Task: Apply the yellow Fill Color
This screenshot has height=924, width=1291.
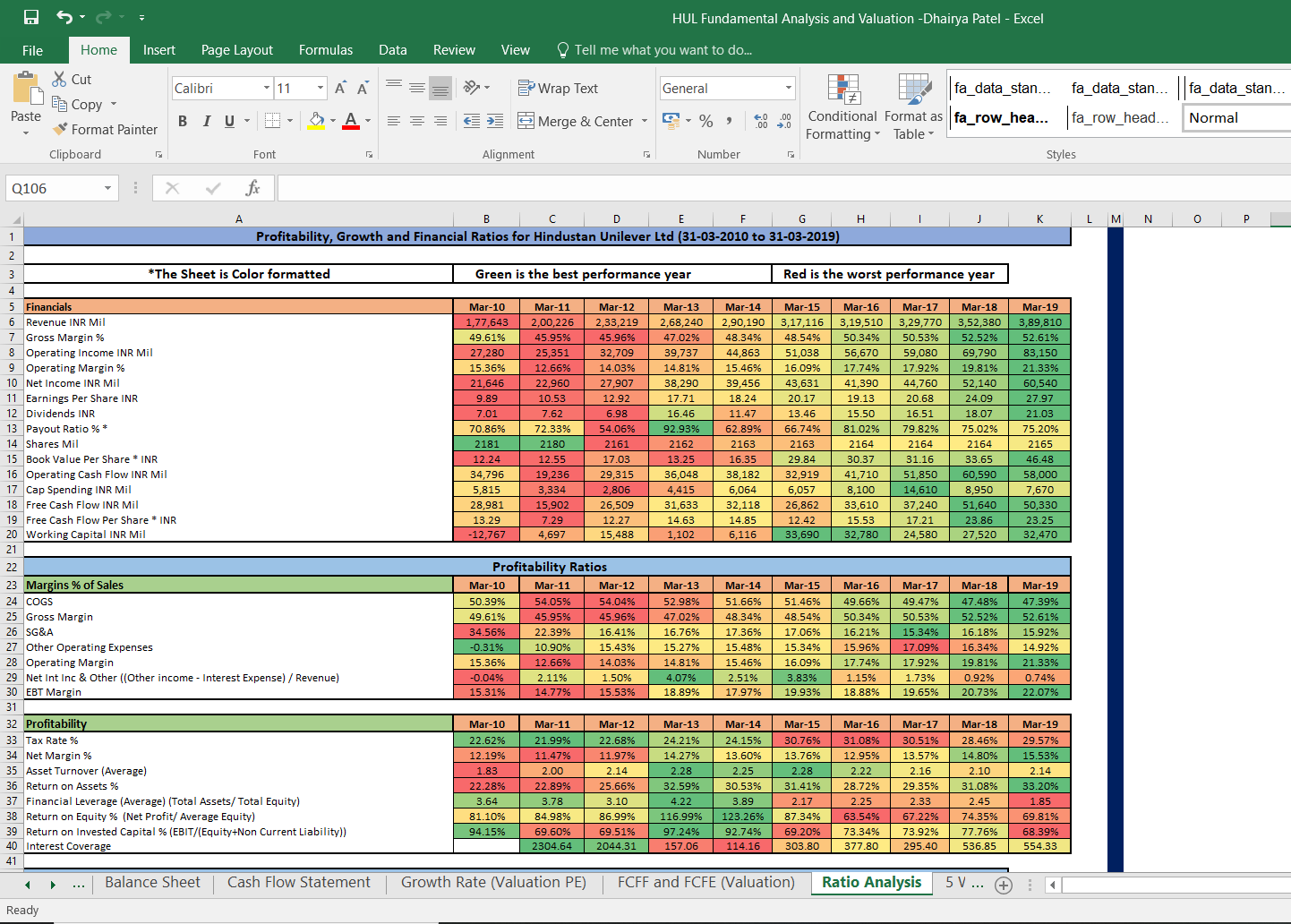Action: pyautogui.click(x=317, y=121)
